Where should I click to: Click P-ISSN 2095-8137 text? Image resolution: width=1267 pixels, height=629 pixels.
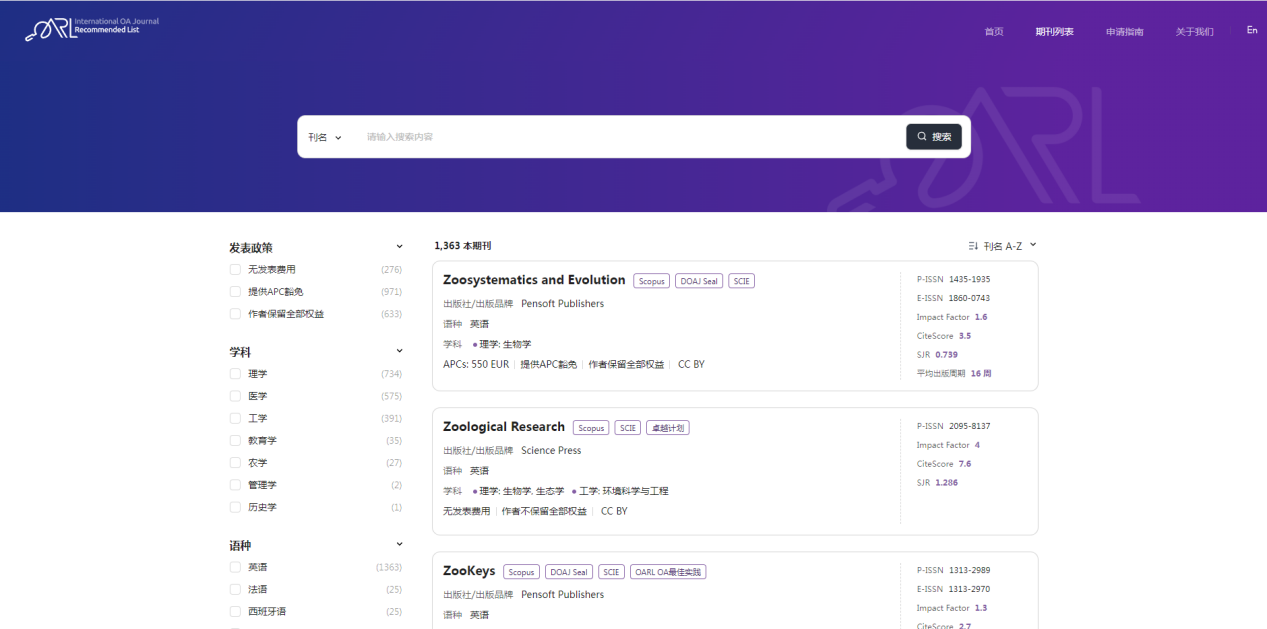pos(953,426)
